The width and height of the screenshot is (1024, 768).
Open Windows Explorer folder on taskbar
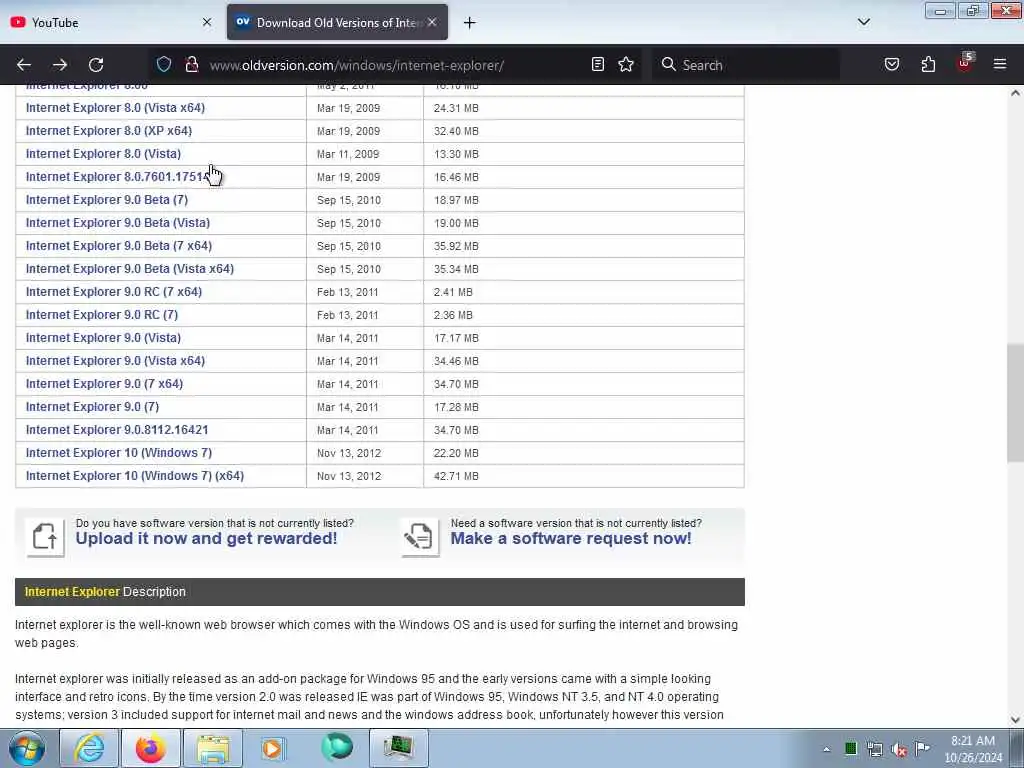click(213, 748)
